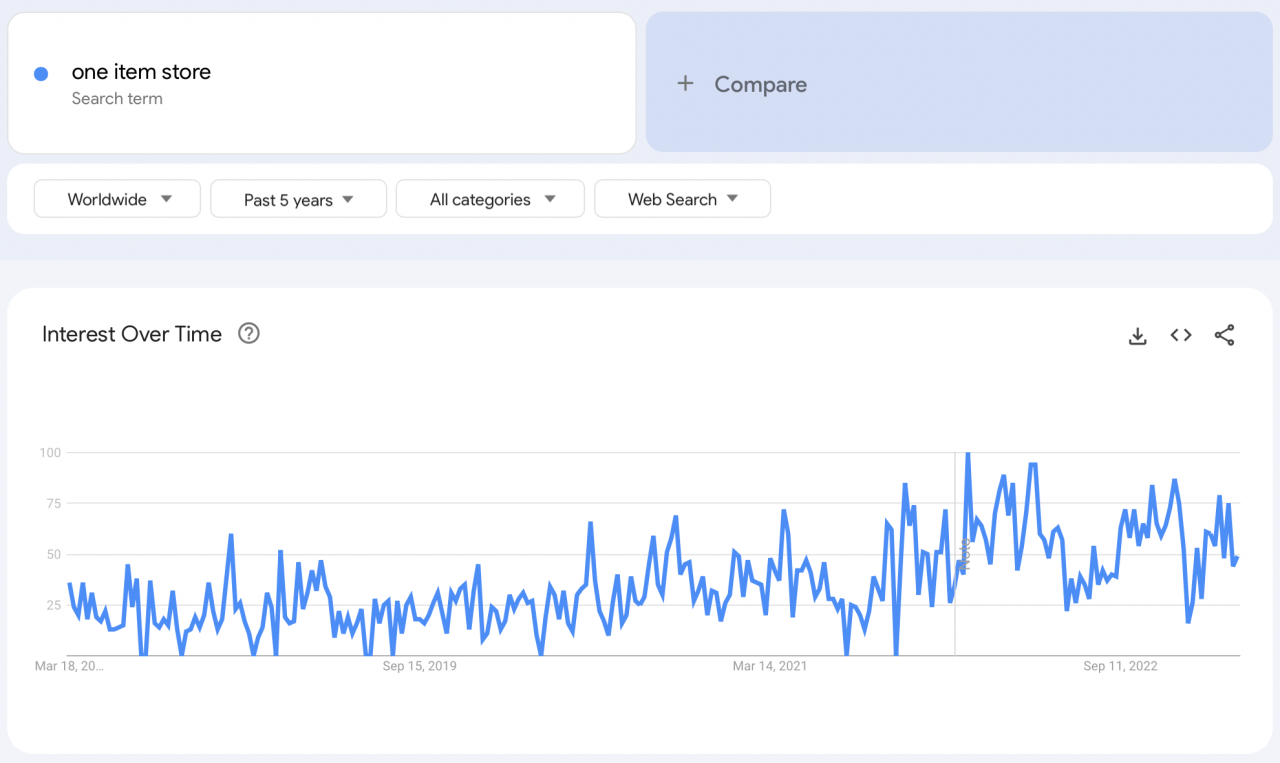Expand the Past 5 years time range selector
Viewport: 1280px width, 763px height.
point(298,198)
